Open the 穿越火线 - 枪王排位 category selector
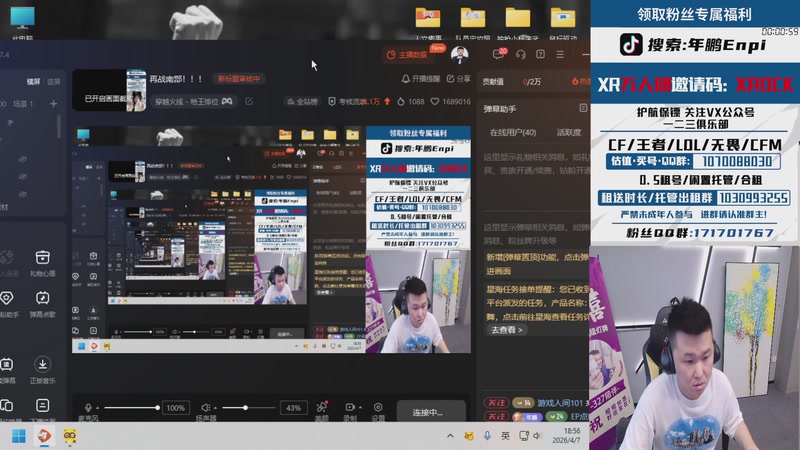This screenshot has height=450, width=800. point(194,102)
